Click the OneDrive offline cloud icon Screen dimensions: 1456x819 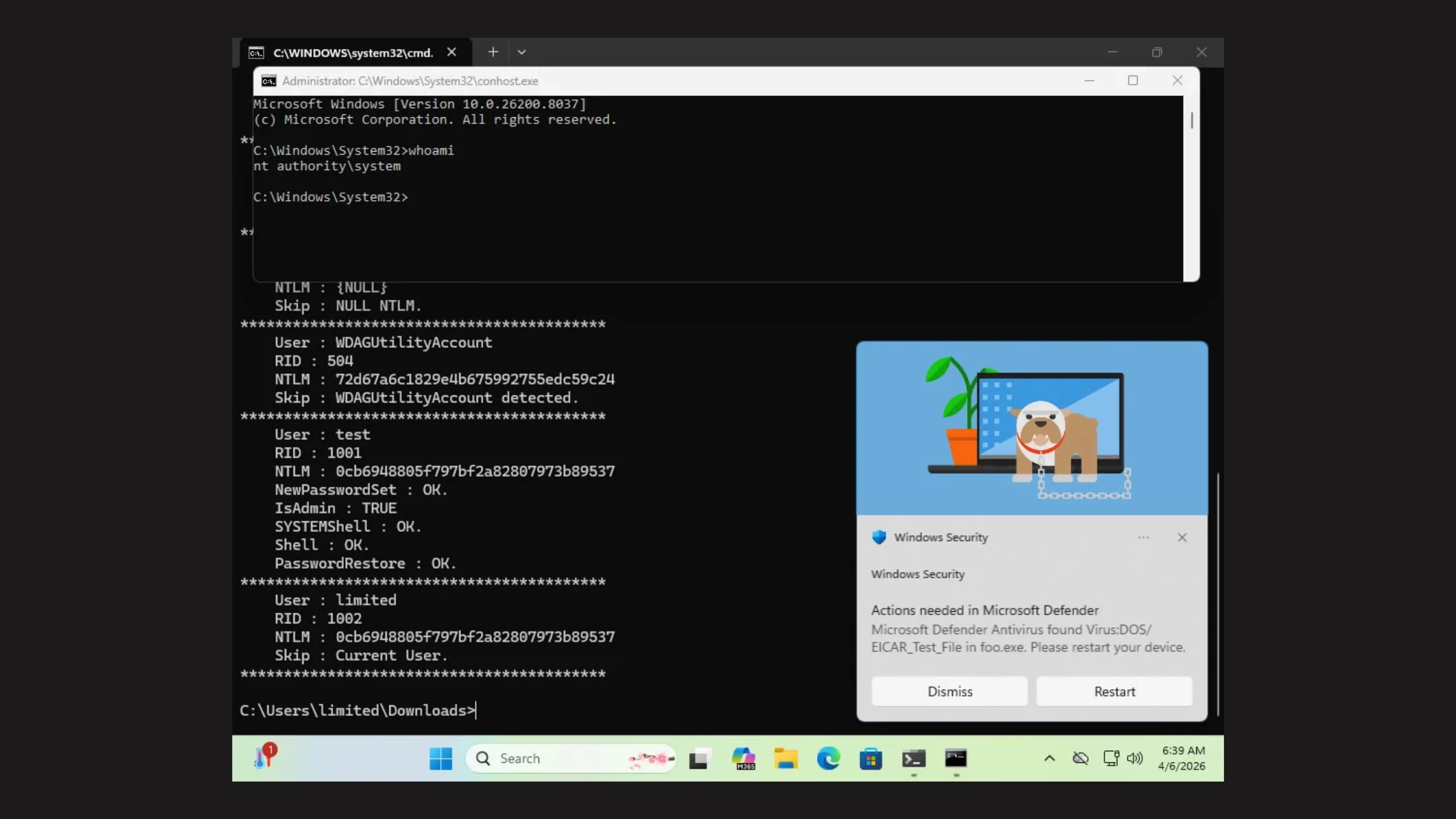1081,758
